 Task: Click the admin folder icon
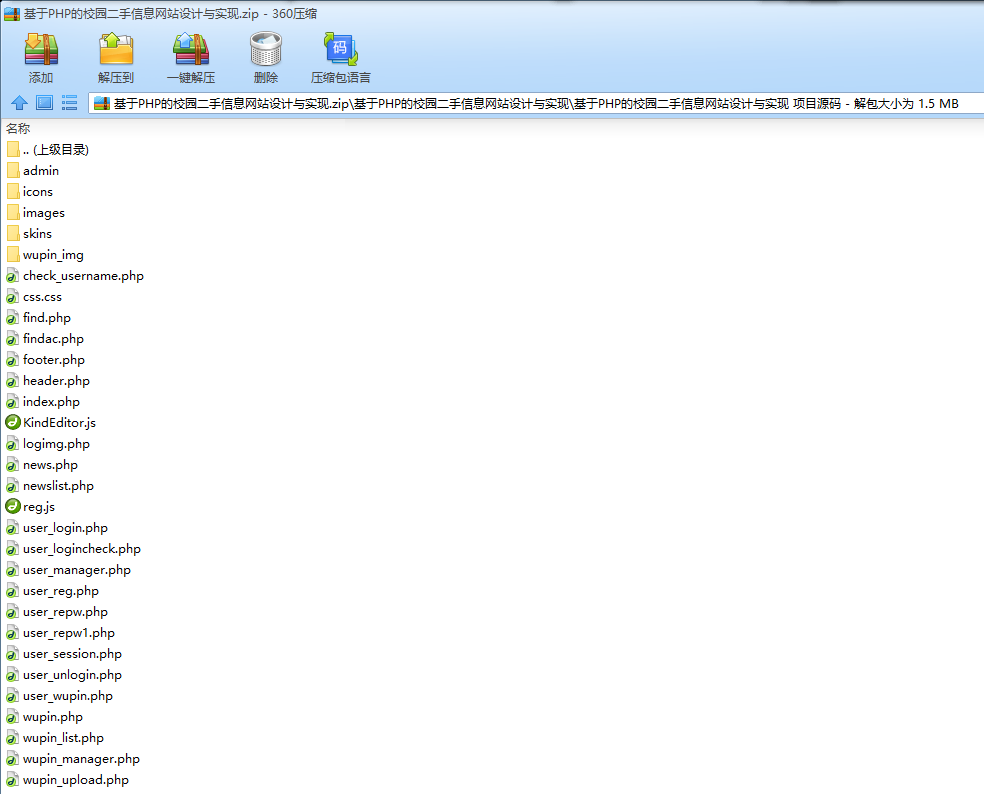(x=13, y=171)
